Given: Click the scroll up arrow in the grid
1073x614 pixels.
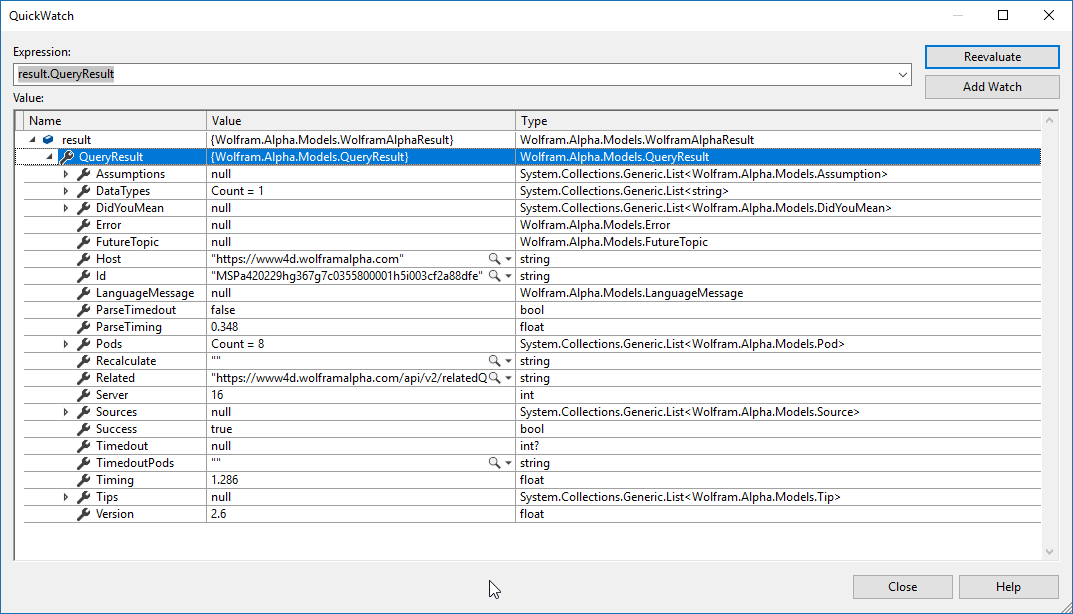Looking at the screenshot, I should (x=1049, y=120).
